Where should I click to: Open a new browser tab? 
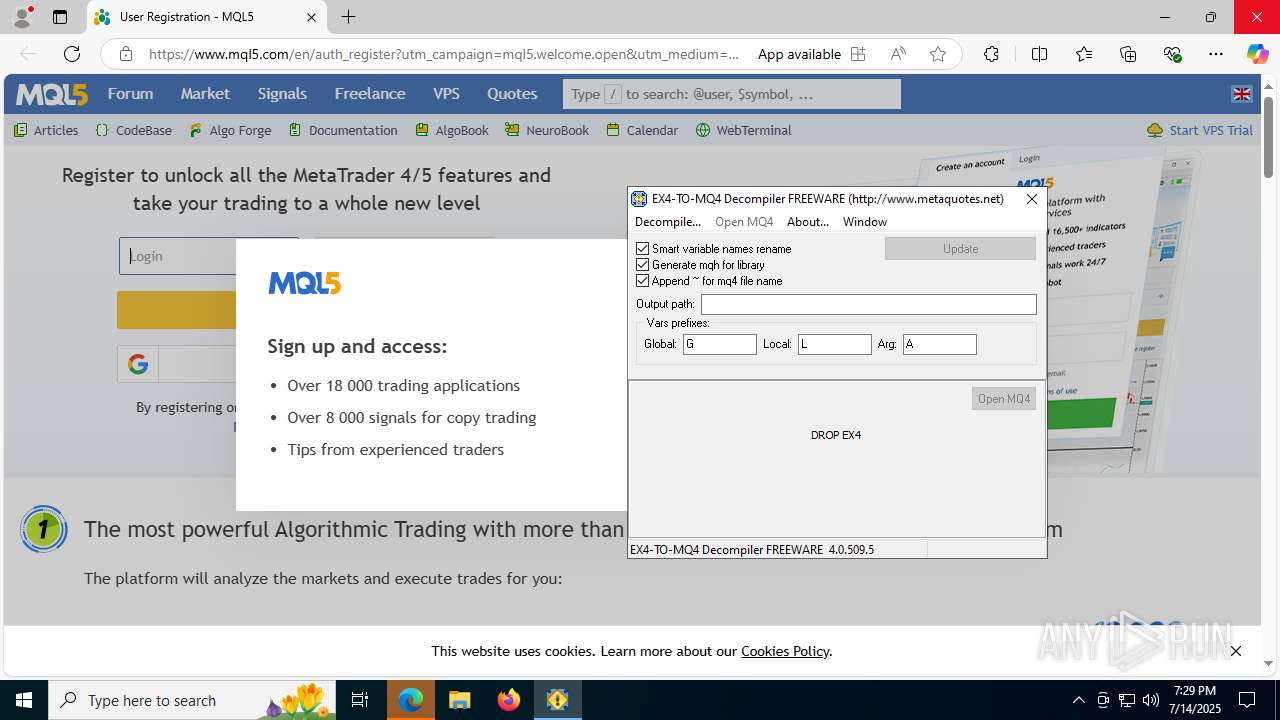coord(348,17)
